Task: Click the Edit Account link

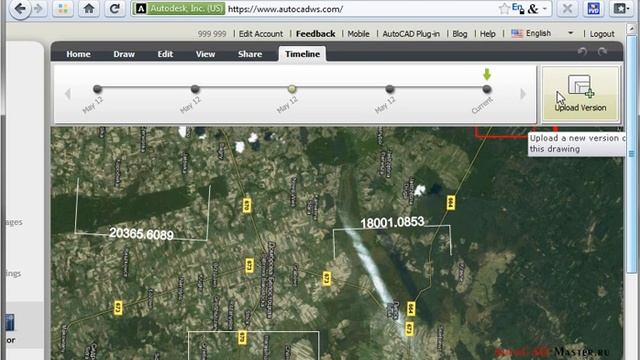Action: point(261,34)
